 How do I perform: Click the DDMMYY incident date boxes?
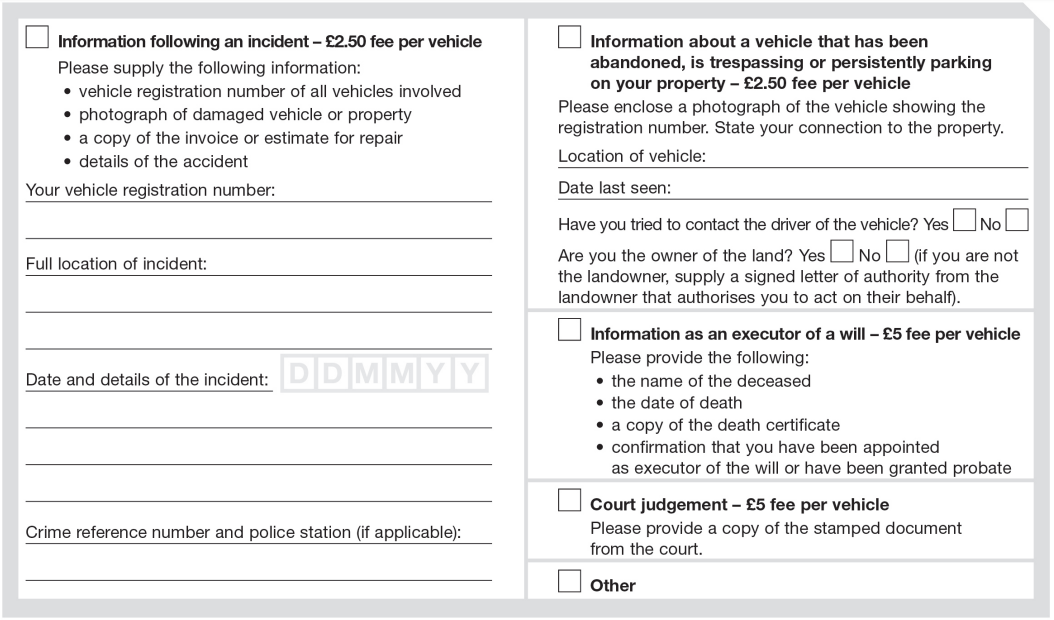point(384,373)
